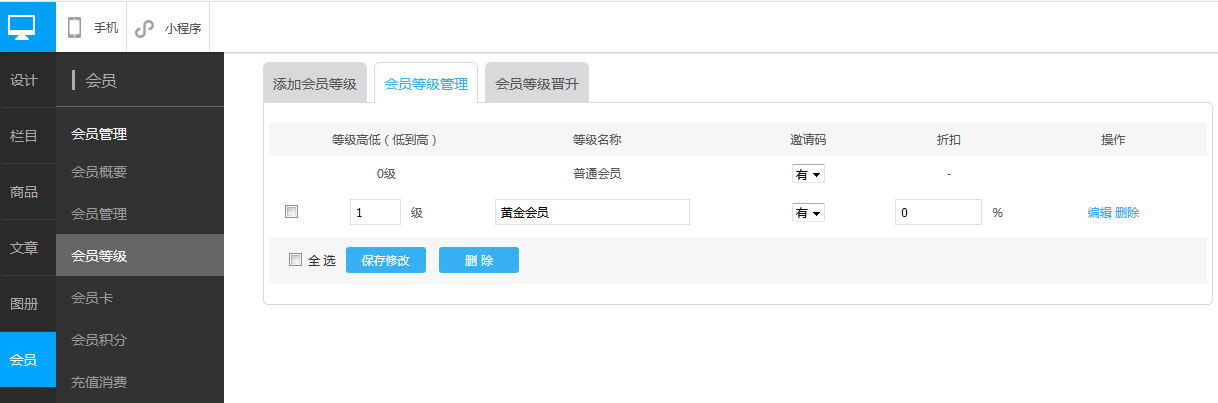Image resolution: width=1218 pixels, height=403 pixels.
Task: Go to 会员积分 sidebar item
Action: click(99, 340)
